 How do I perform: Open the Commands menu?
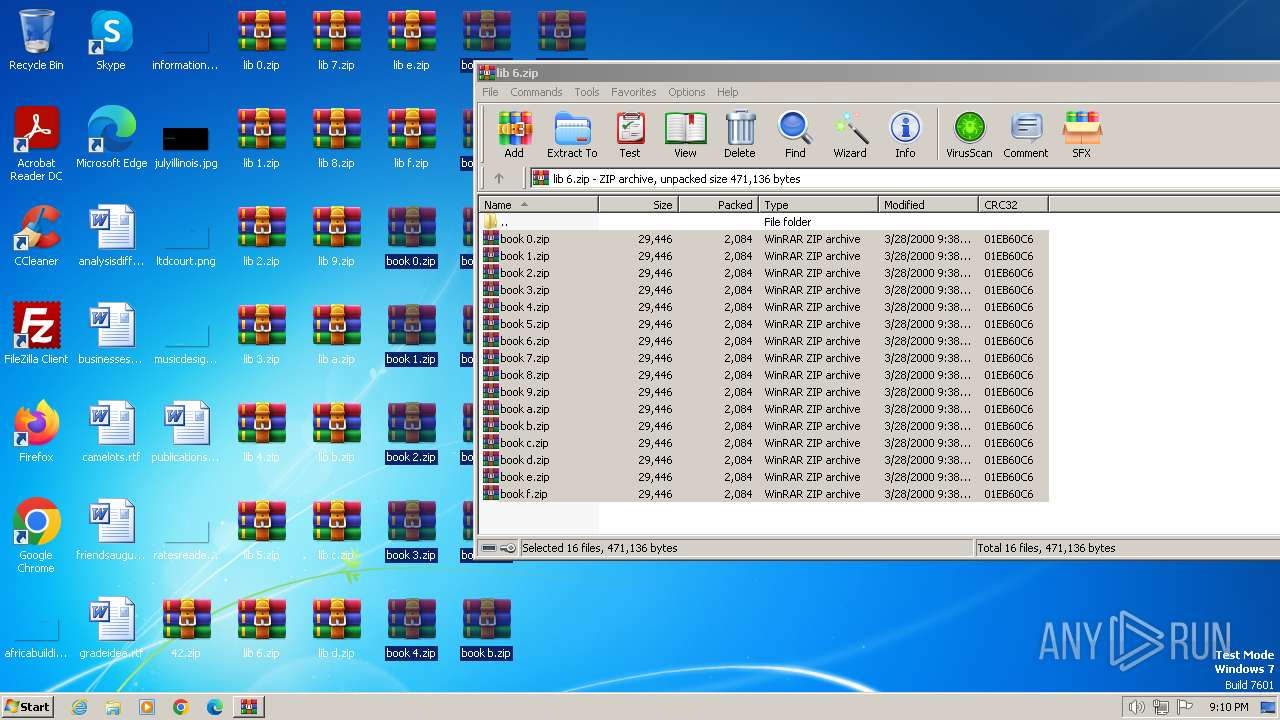coord(536,92)
